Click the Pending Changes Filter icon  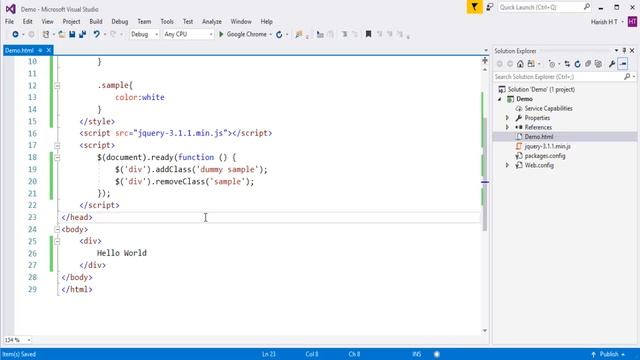tap(552, 64)
